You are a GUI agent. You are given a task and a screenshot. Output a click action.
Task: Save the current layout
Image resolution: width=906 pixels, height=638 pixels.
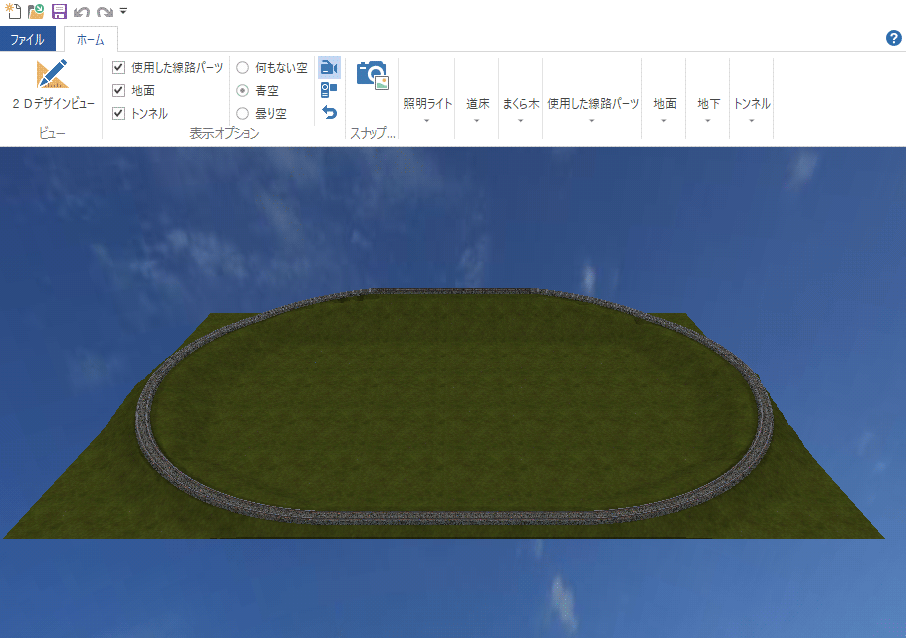point(58,10)
